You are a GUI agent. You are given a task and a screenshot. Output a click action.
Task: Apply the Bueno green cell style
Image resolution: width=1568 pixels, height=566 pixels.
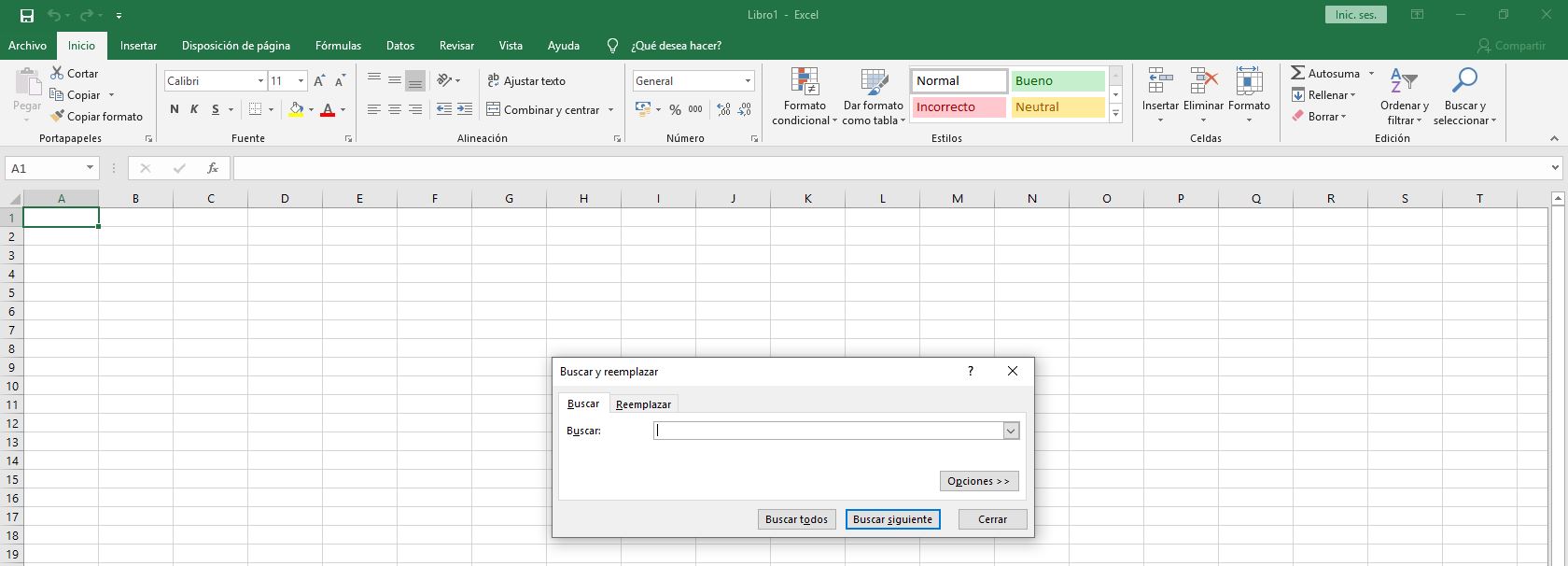click(1057, 81)
